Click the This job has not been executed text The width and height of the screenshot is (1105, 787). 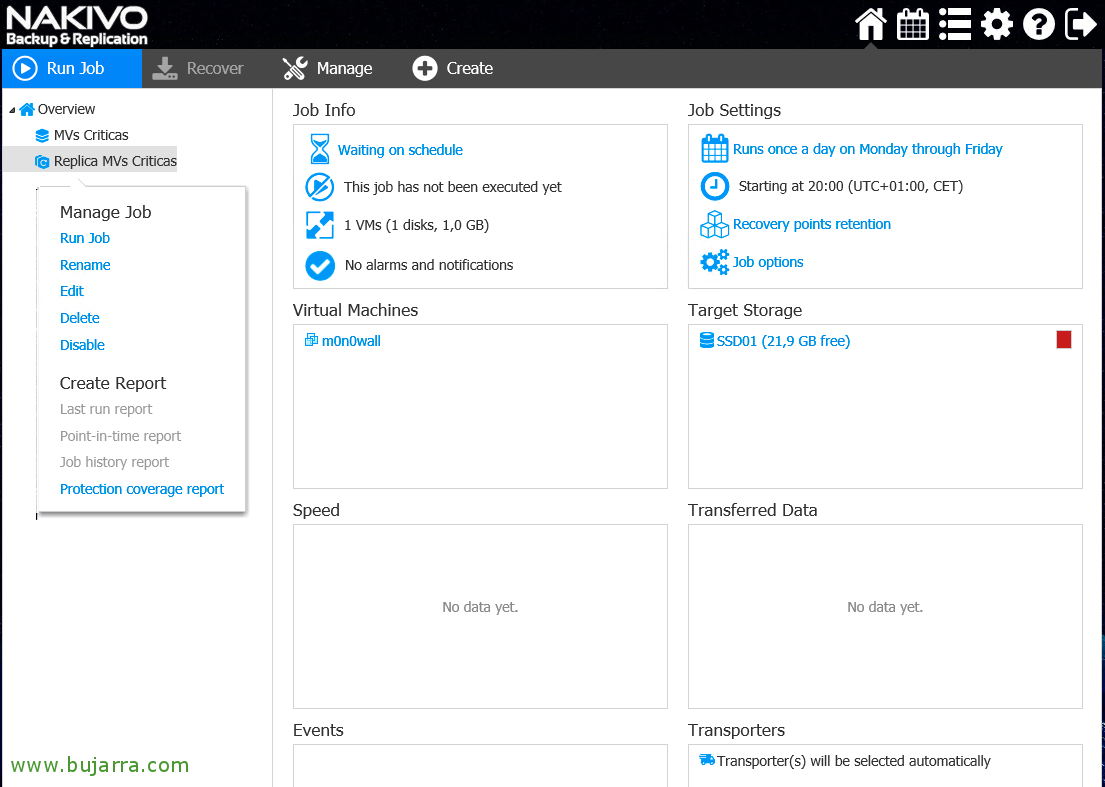pyautogui.click(x=453, y=187)
